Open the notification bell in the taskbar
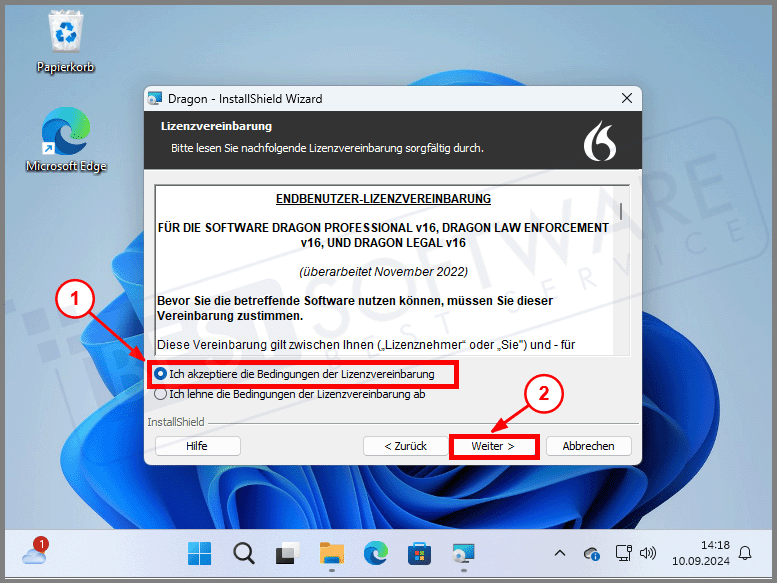Viewport: 777px width, 583px height. tap(745, 553)
